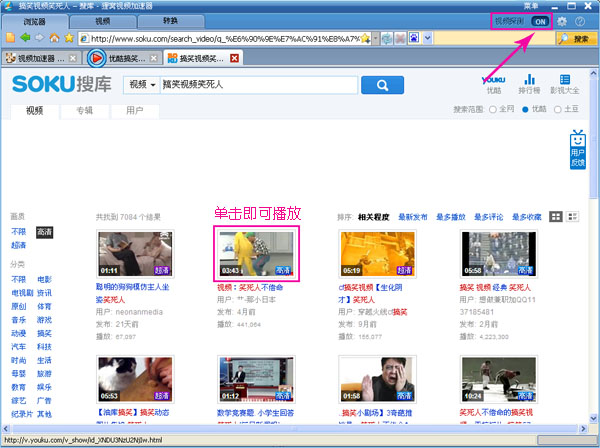Filter by 搞笑 category
Image resolution: width=600 pixels, height=448 pixels.
pyautogui.click(x=44, y=334)
